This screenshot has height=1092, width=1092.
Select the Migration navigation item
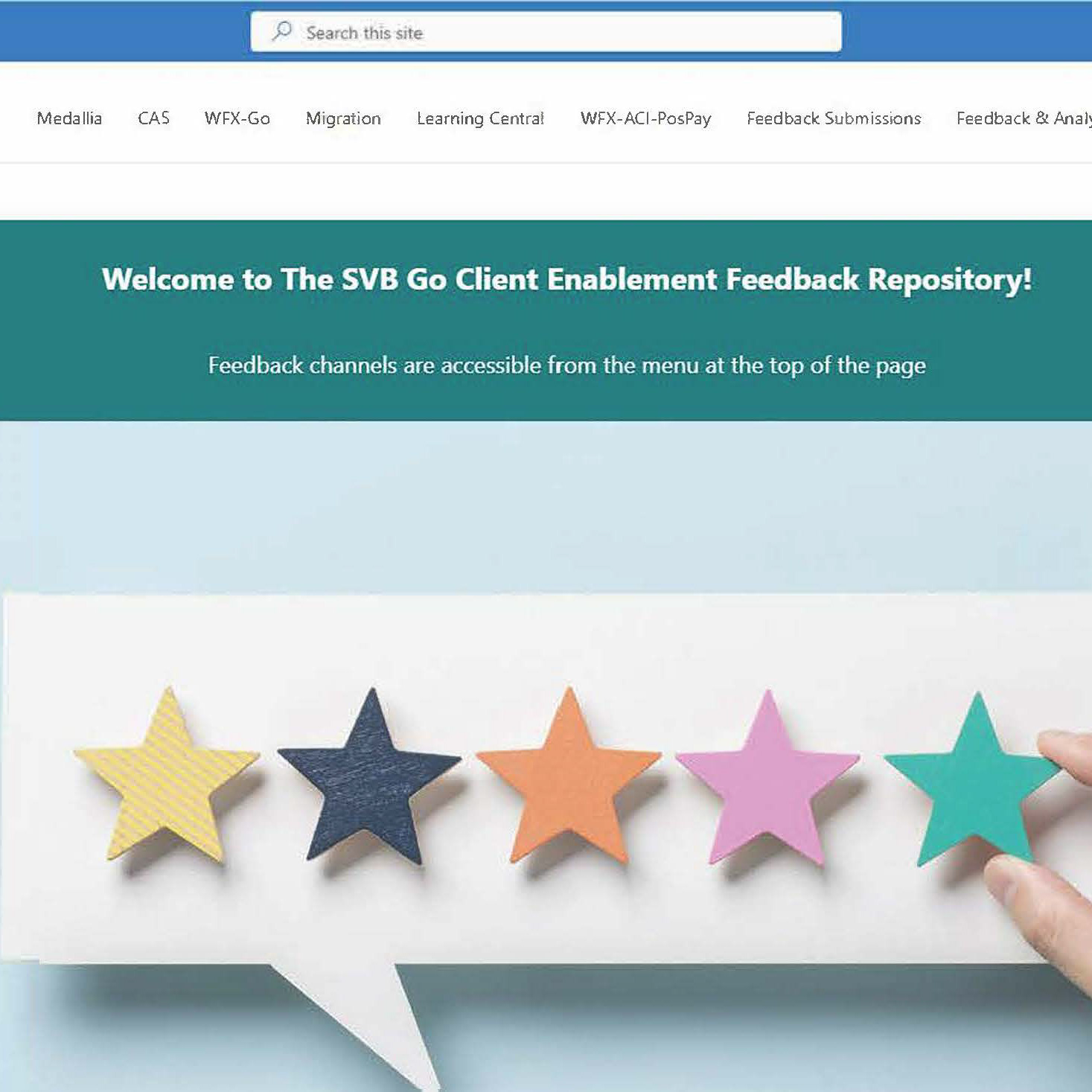coord(343,118)
